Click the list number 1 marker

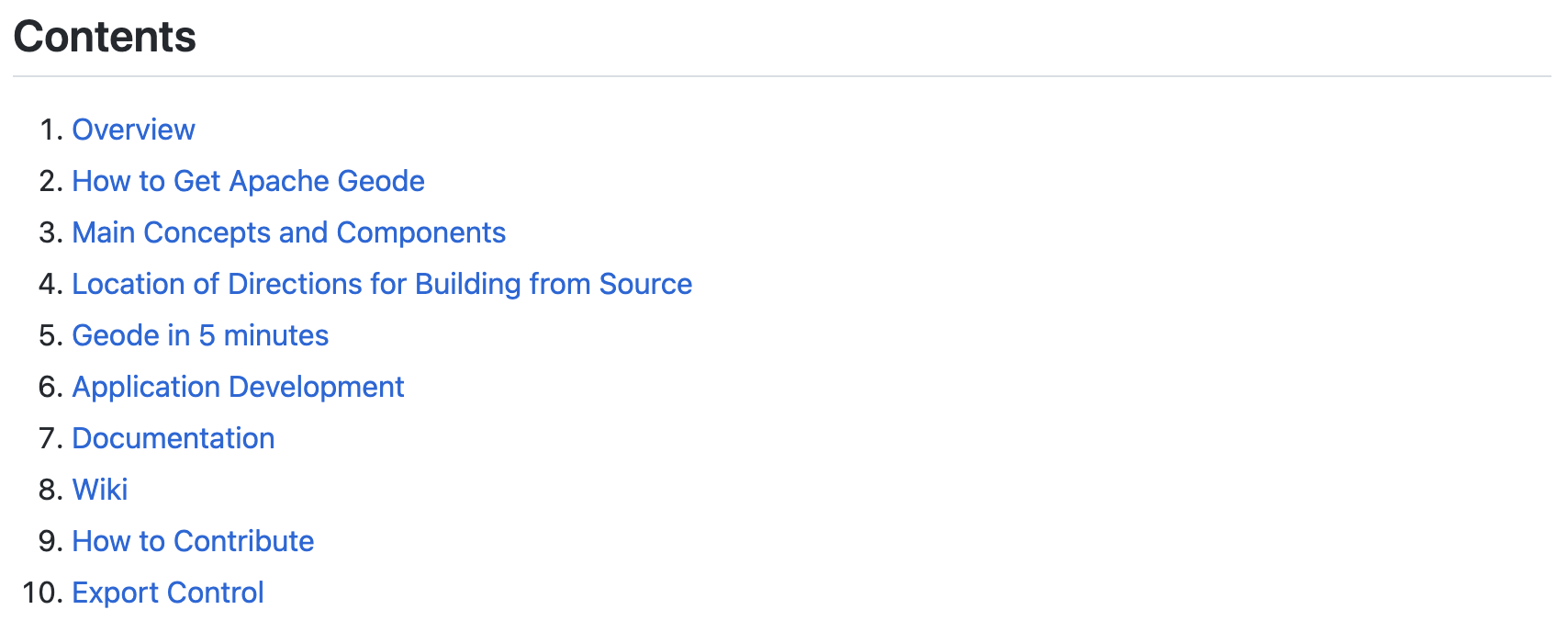click(50, 130)
